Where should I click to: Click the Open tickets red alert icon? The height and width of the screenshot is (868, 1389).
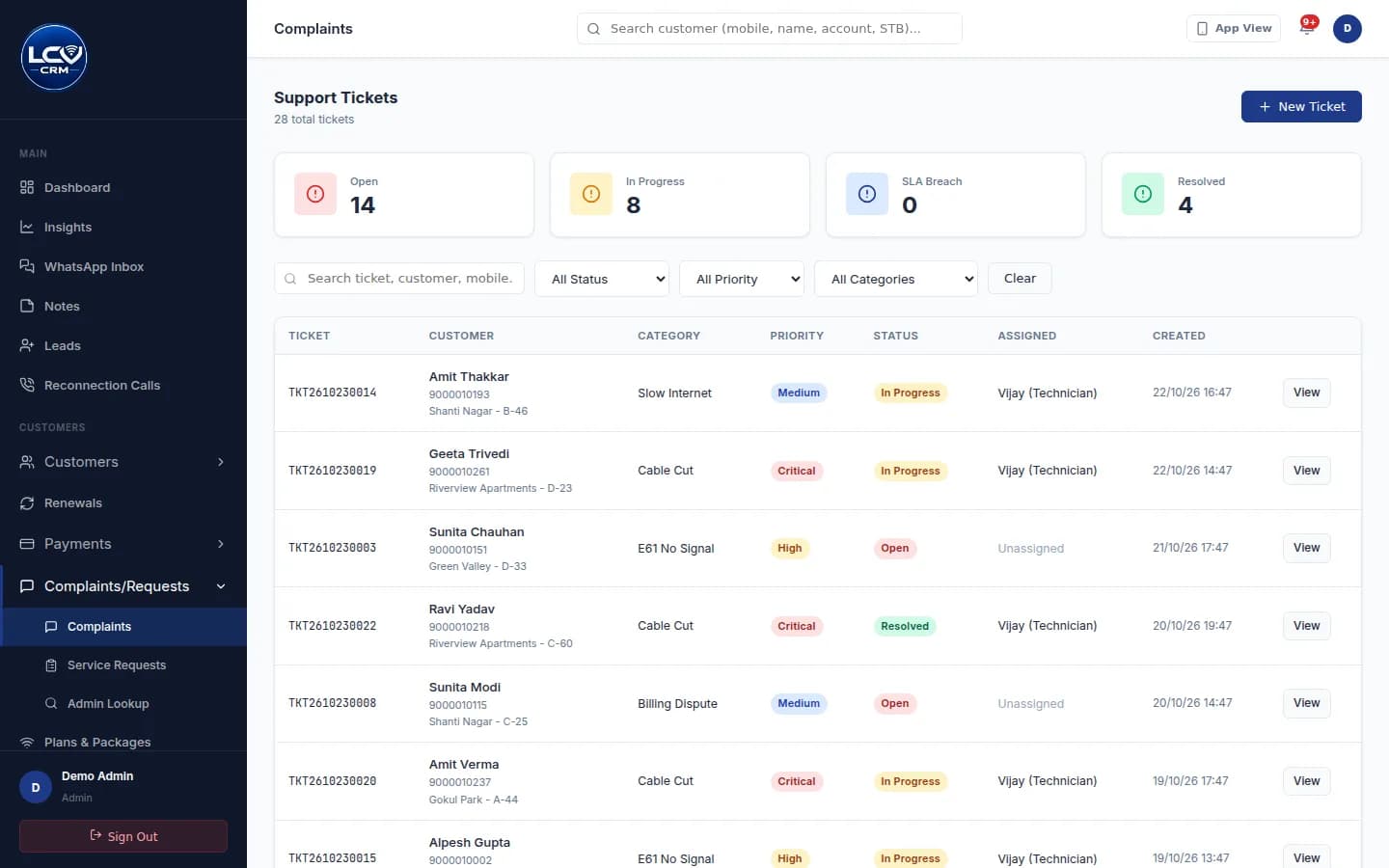click(315, 194)
